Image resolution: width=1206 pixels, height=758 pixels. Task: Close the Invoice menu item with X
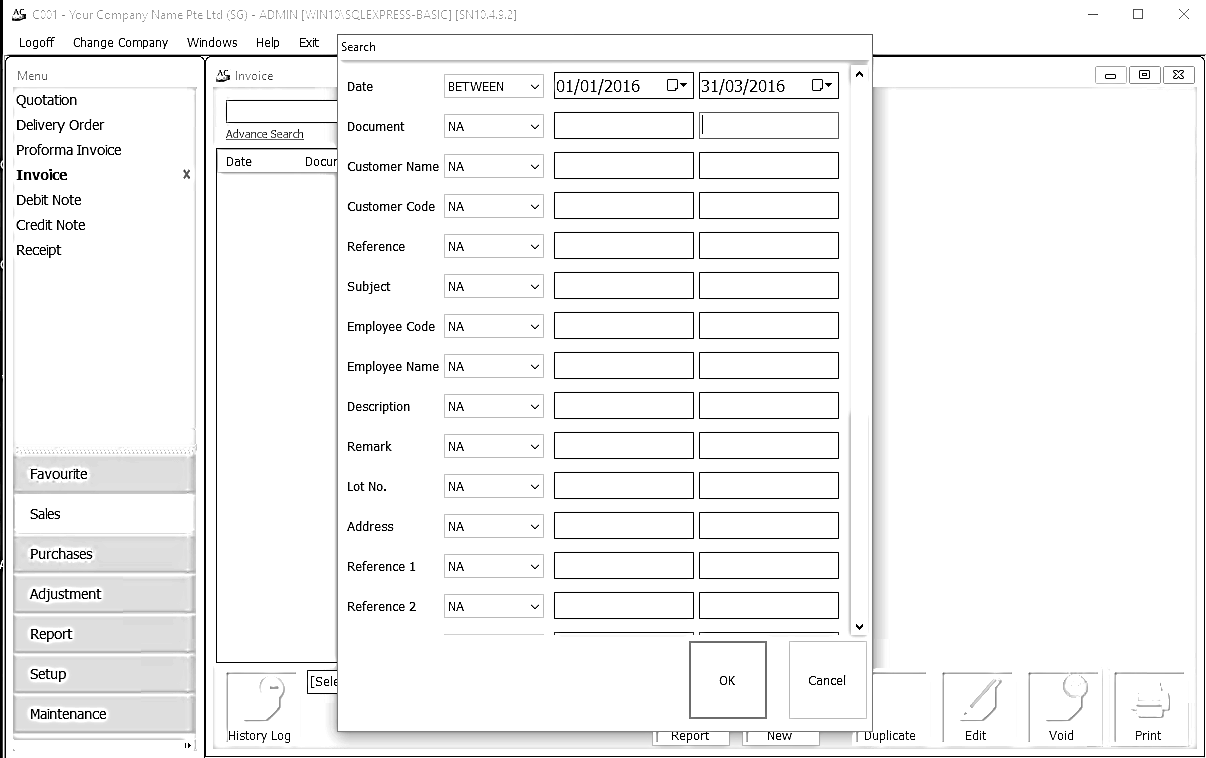click(186, 175)
